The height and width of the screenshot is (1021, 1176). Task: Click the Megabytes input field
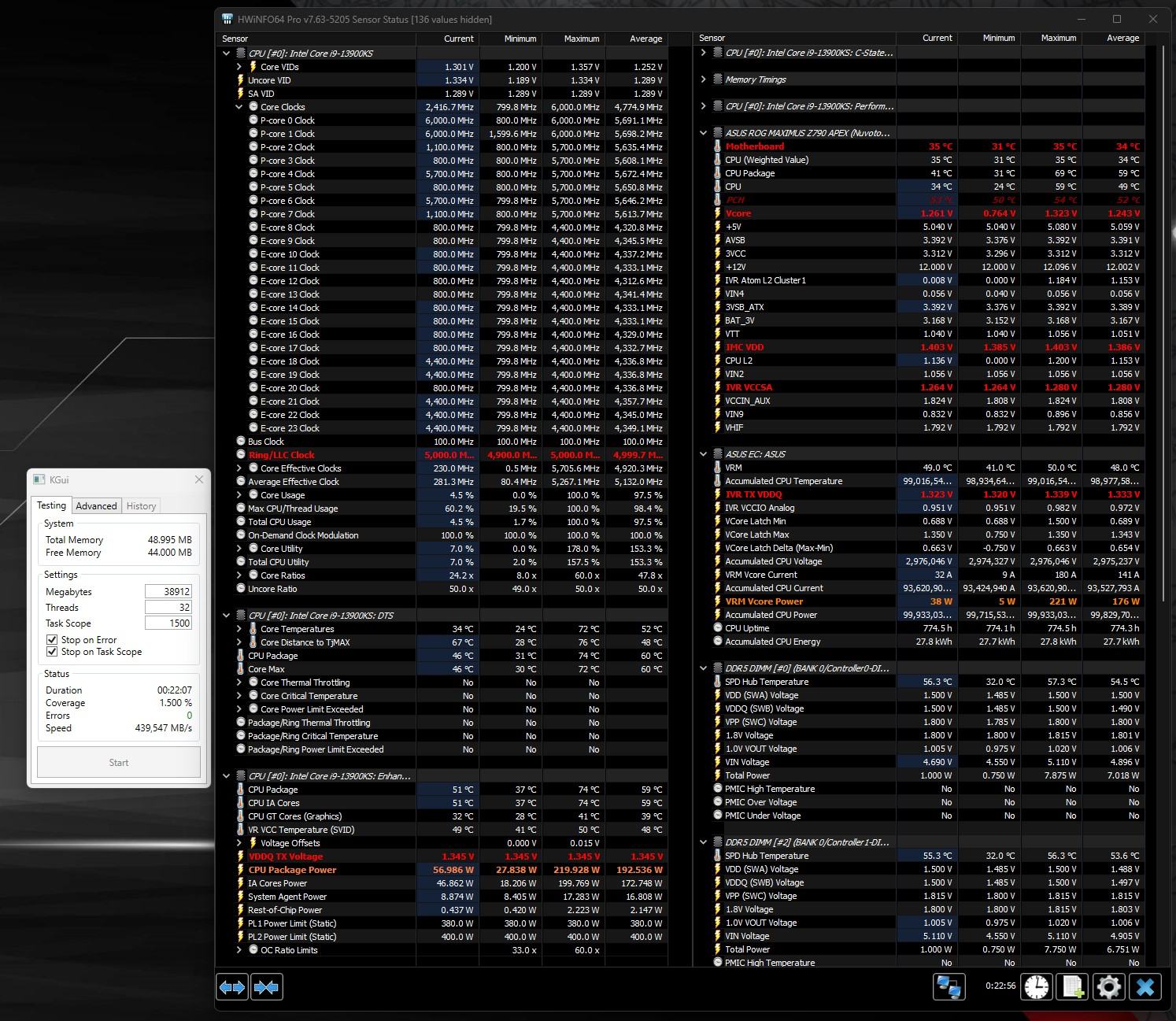tap(168, 592)
